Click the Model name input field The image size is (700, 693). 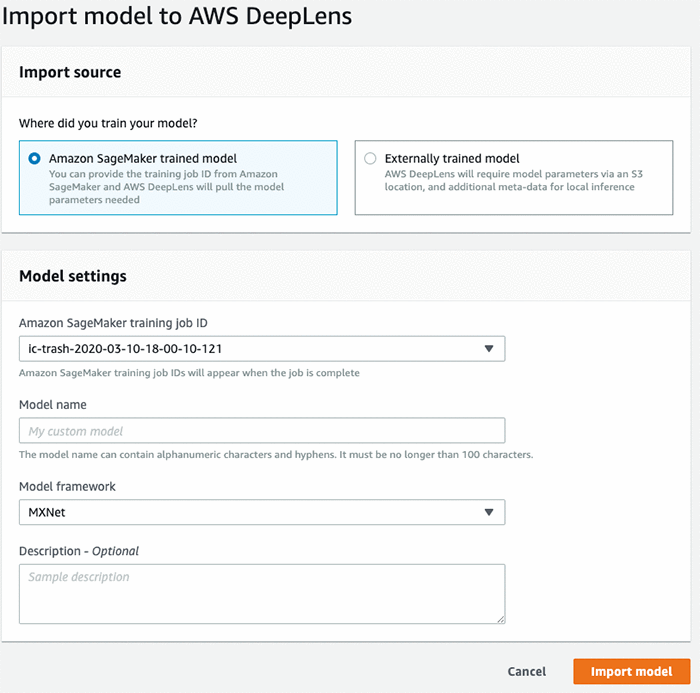262,431
